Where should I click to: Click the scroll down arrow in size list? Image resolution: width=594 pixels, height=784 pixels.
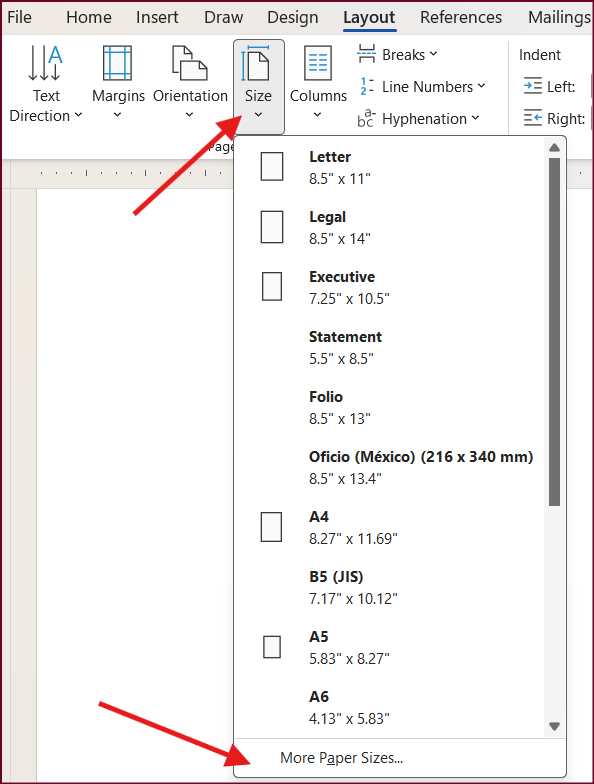554,726
